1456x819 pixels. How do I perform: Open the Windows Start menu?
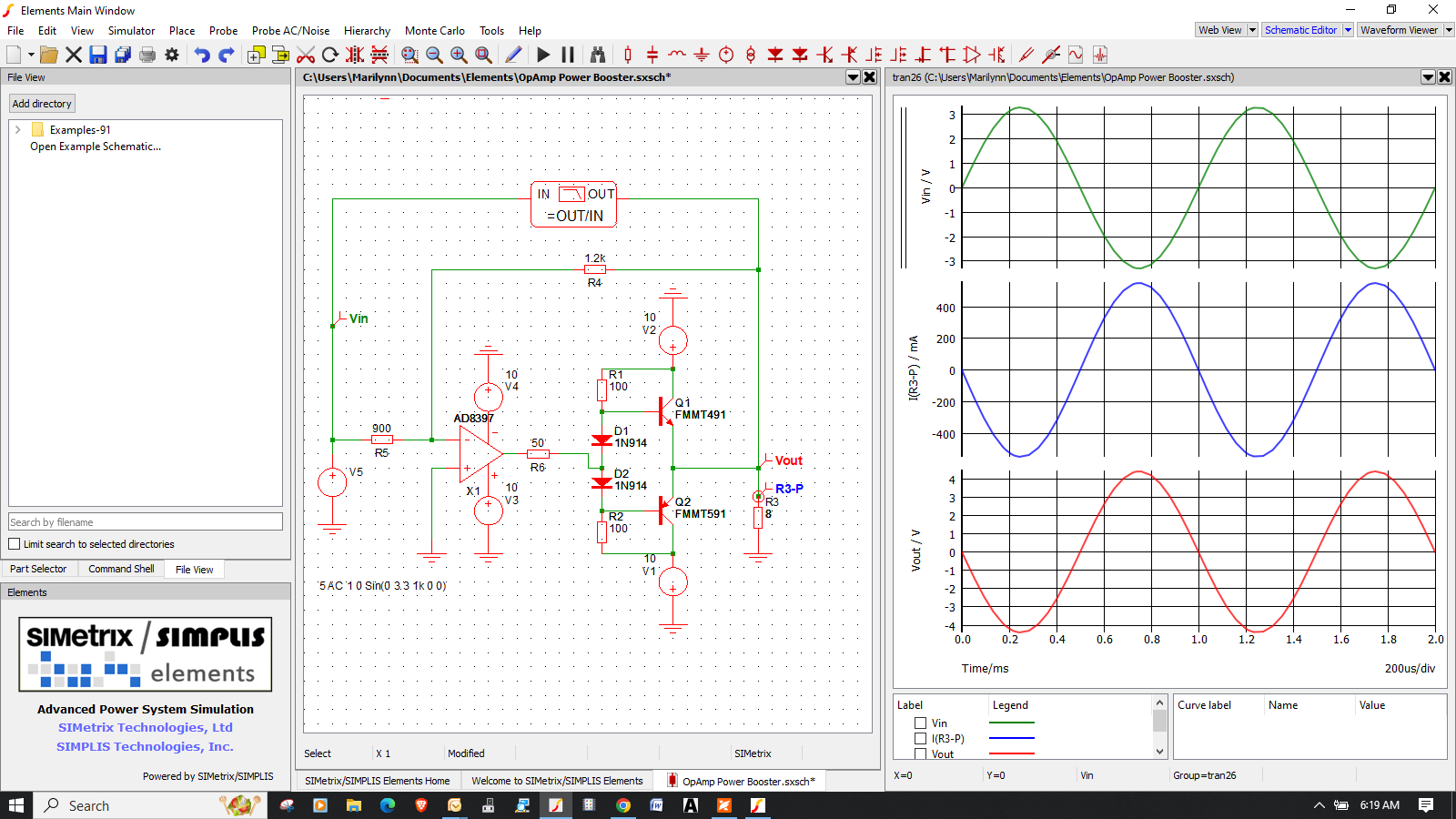(16, 805)
